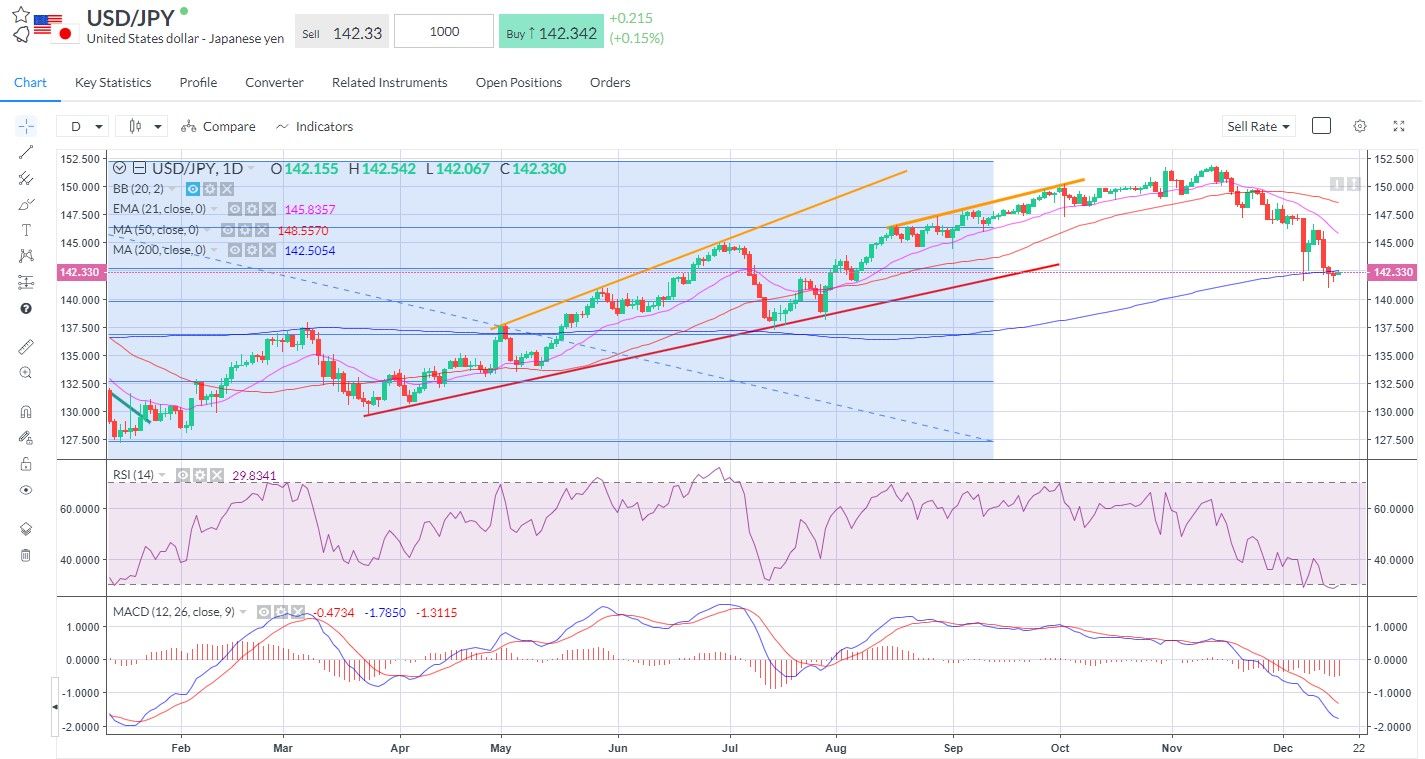
Task: Open the Orders tab
Action: [610, 82]
